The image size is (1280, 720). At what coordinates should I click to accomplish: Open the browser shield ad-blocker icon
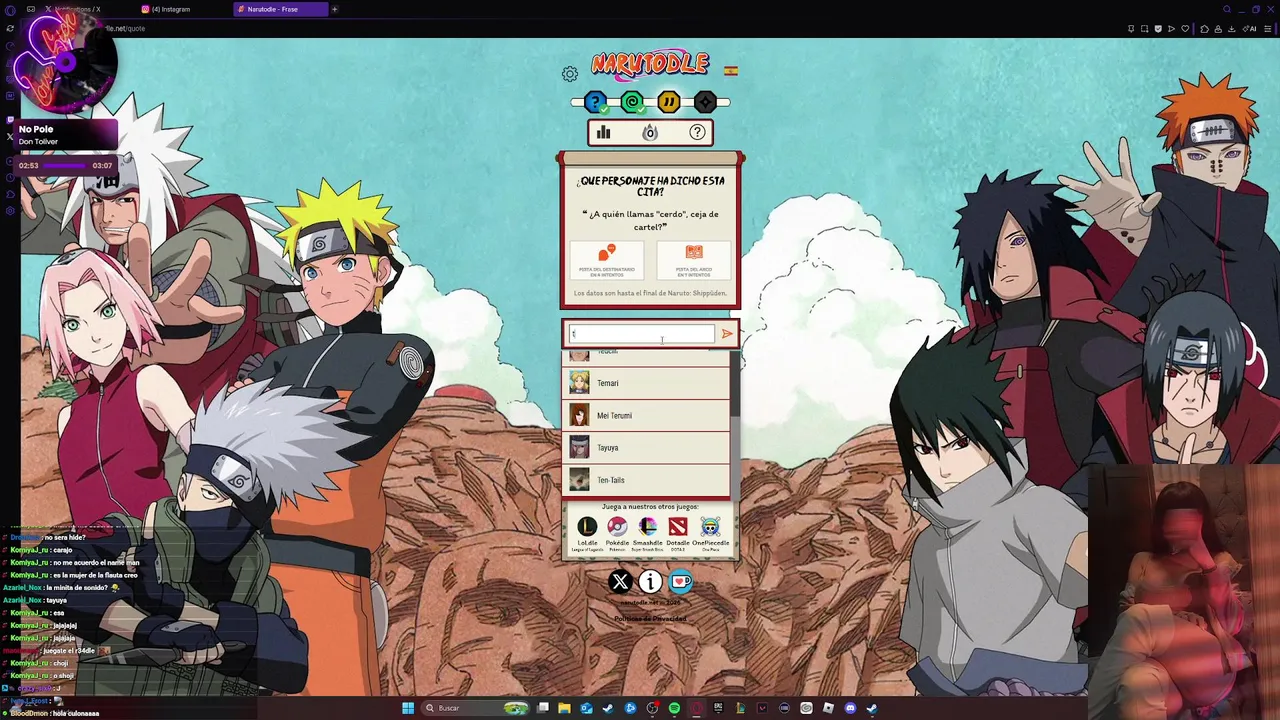[1158, 29]
